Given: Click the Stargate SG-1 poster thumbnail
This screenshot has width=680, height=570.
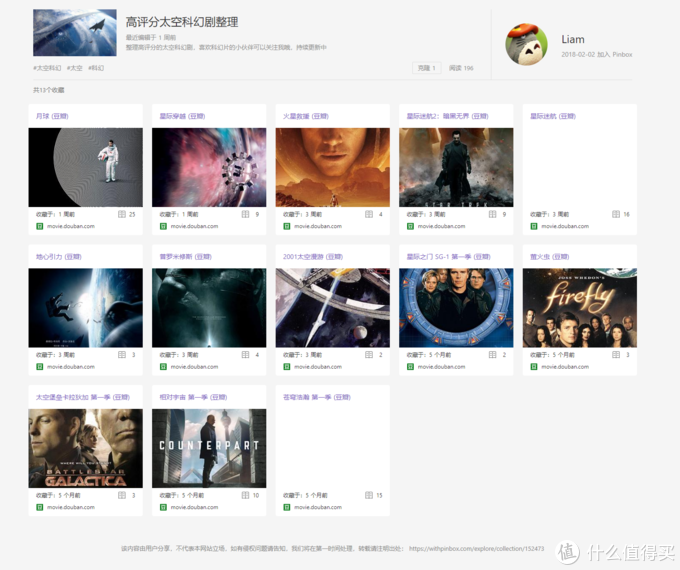Looking at the screenshot, I should click(456, 308).
